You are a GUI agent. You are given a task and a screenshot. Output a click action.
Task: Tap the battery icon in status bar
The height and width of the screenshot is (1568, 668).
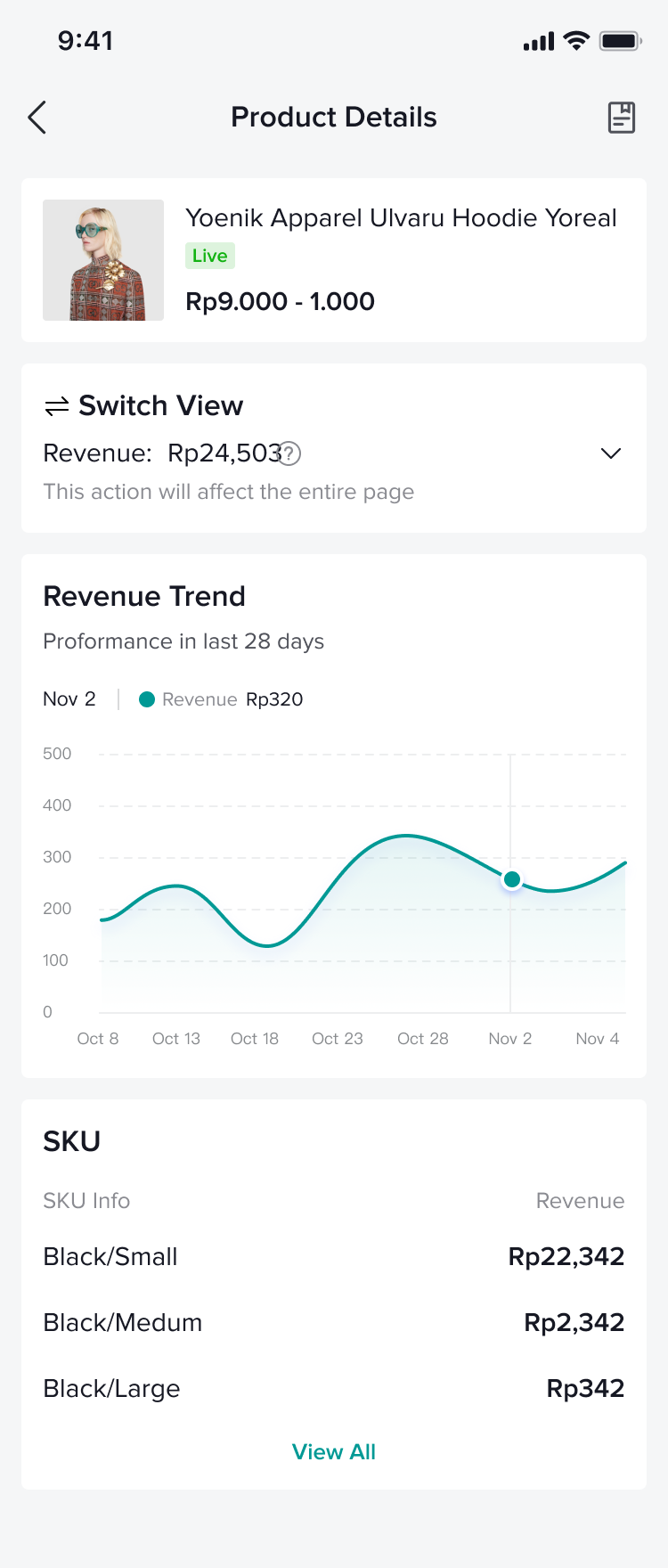point(620,41)
